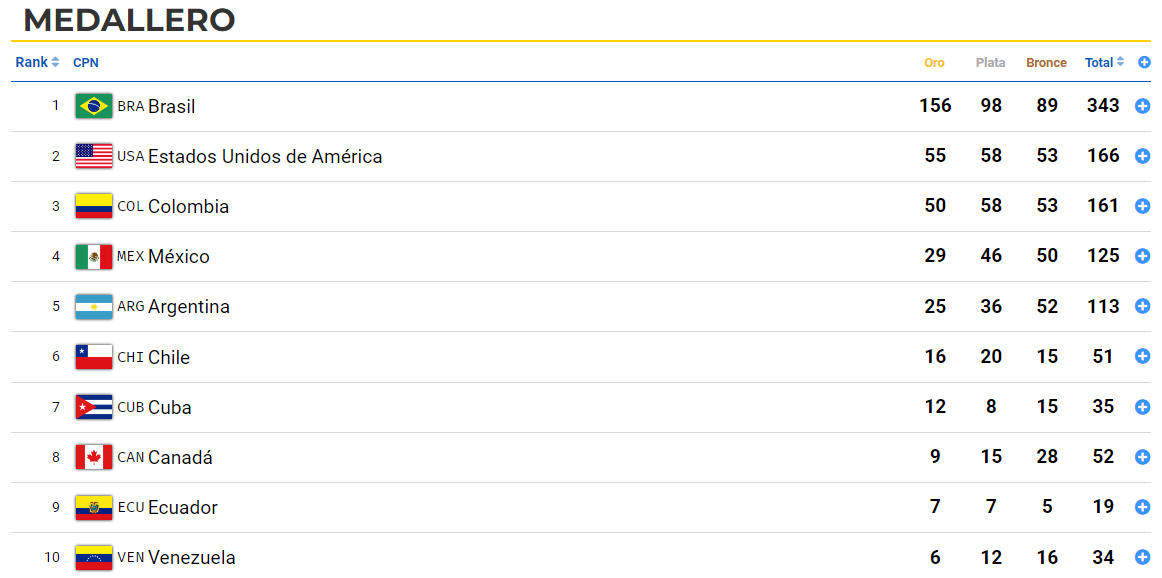The height and width of the screenshot is (578, 1162).
Task: Open the Canadá country link
Action: pyautogui.click(x=180, y=457)
